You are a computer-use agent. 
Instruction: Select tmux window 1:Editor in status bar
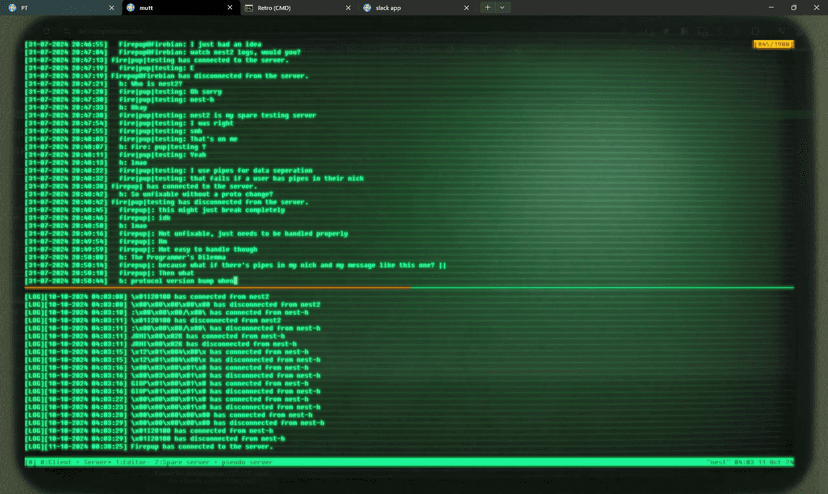pyautogui.click(x=131, y=462)
